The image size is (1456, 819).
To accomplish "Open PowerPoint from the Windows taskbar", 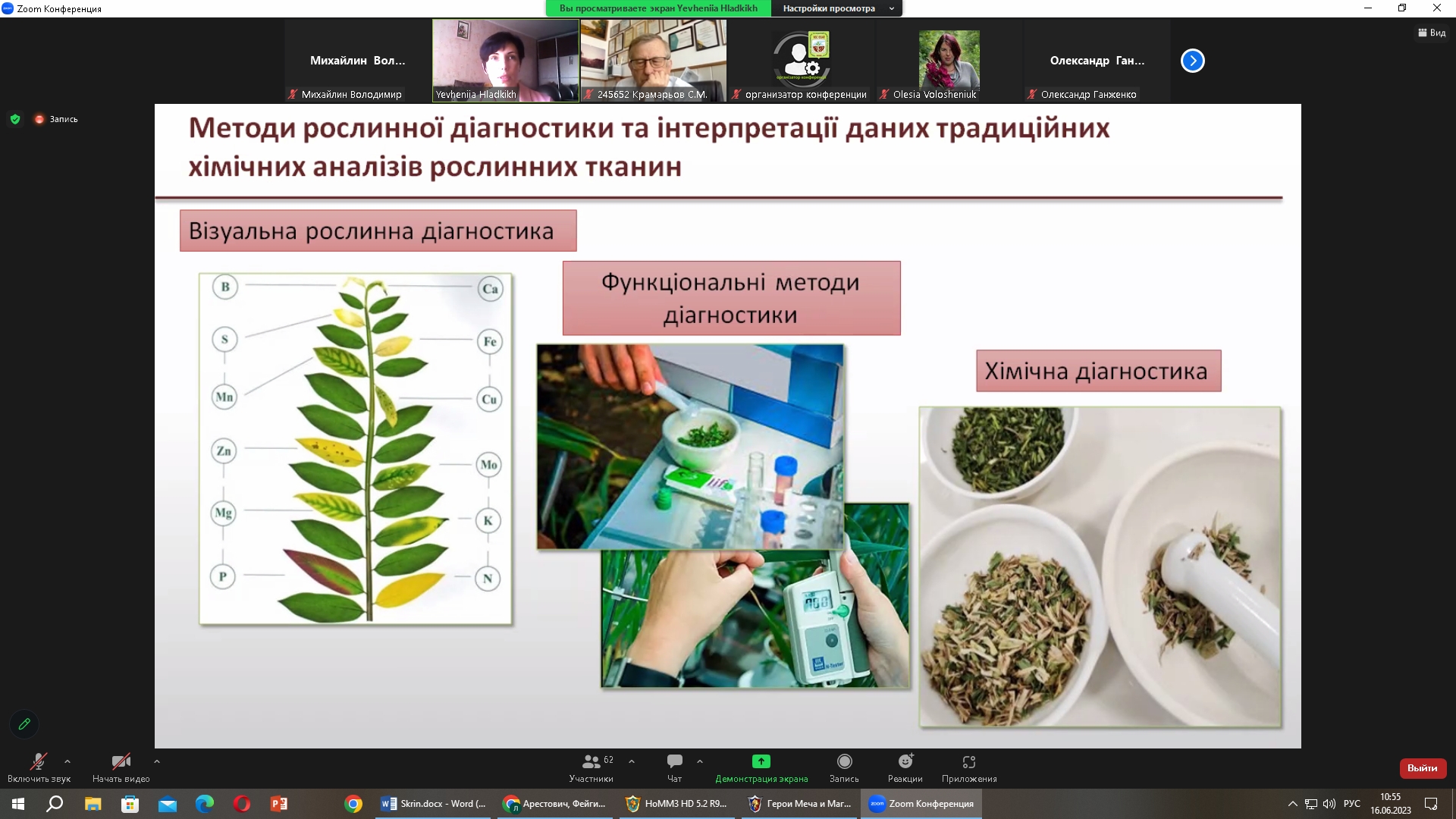I will point(279,804).
